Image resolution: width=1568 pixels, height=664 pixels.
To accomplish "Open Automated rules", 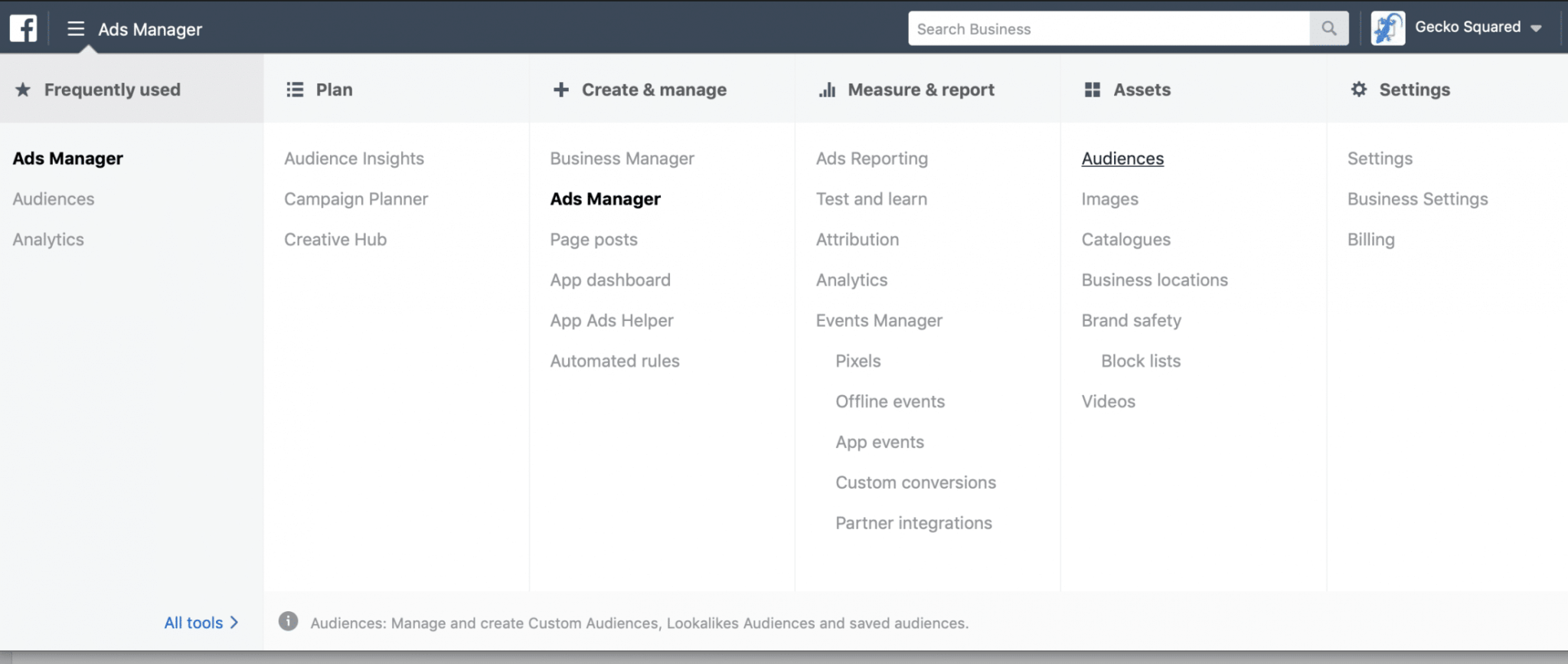I will pos(615,361).
